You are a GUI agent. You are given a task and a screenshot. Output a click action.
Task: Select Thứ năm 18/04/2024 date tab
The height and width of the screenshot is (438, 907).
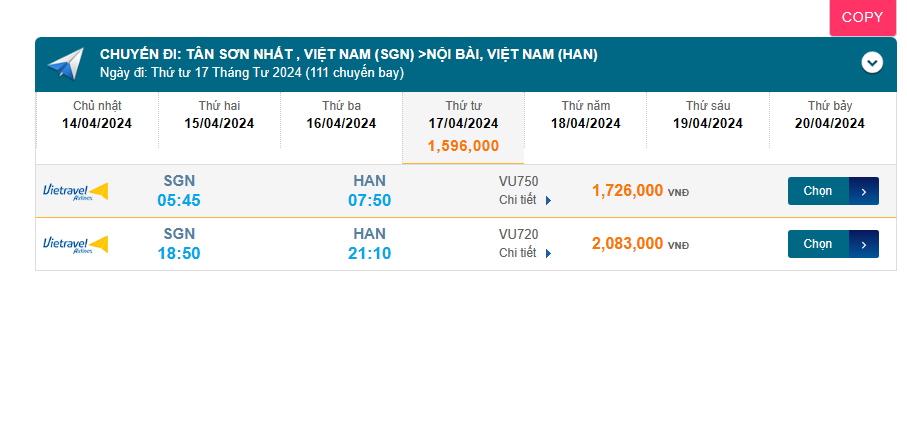pos(585,115)
